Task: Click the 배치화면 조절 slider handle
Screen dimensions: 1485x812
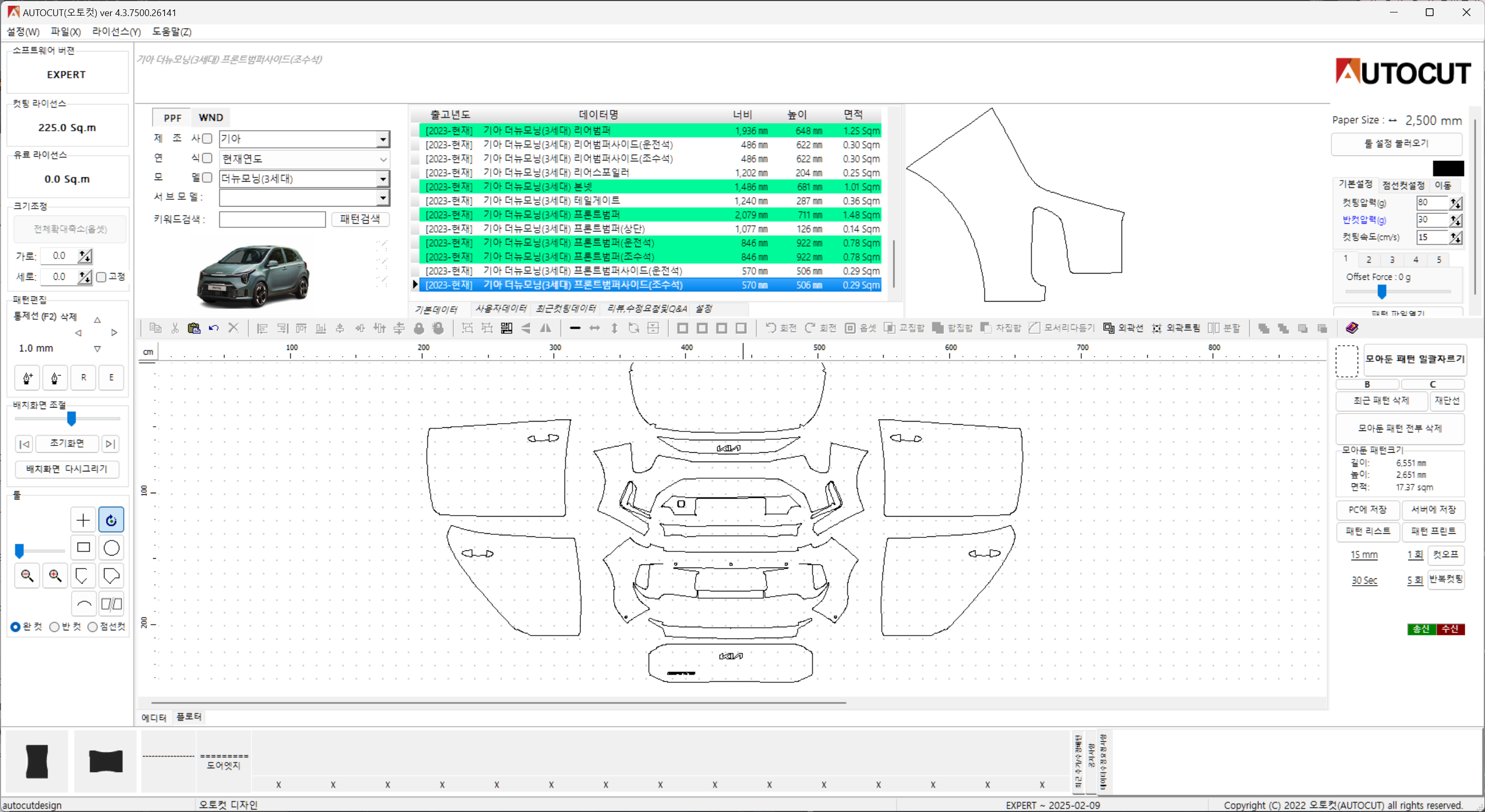Action: tap(72, 418)
